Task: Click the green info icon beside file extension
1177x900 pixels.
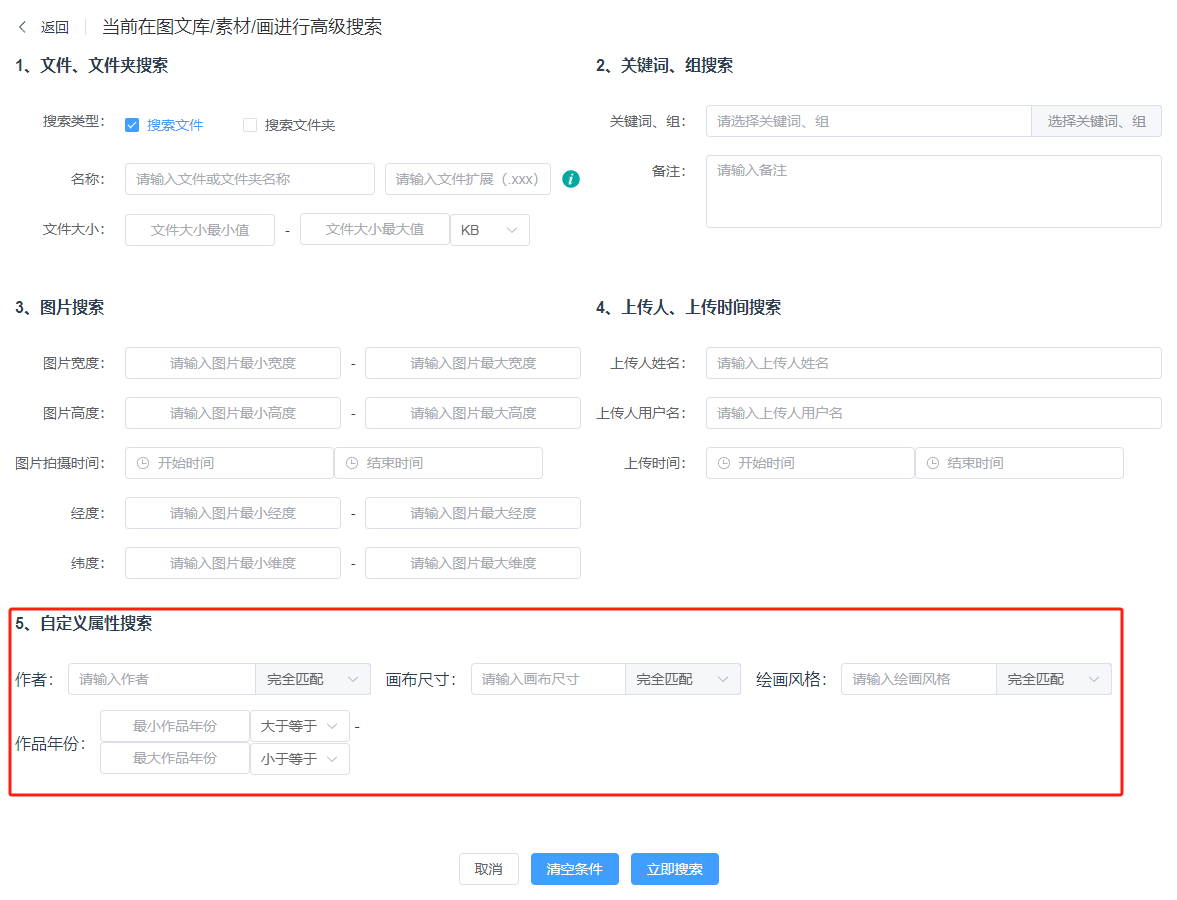Action: click(570, 179)
